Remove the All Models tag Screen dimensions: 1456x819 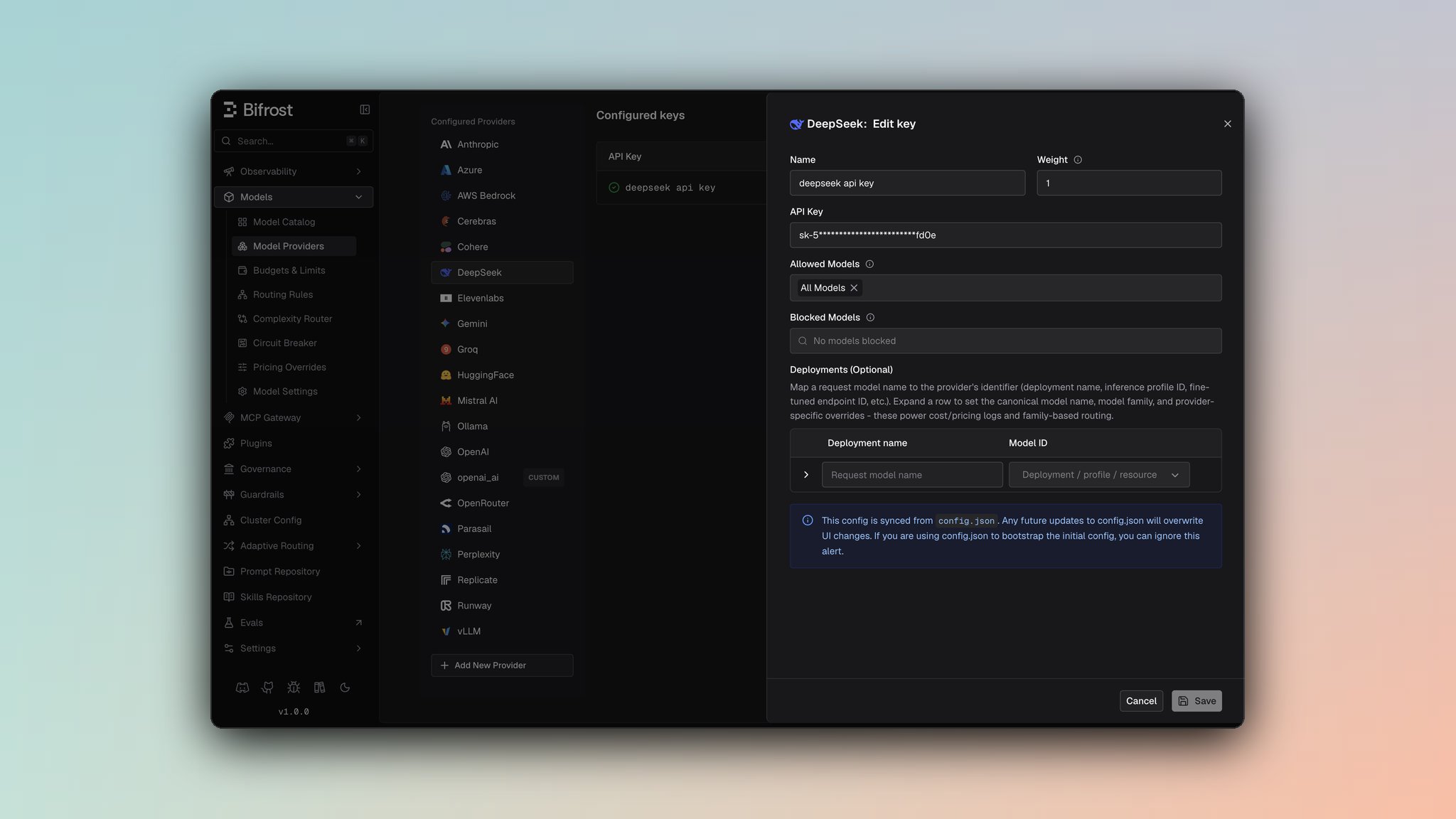click(x=854, y=288)
